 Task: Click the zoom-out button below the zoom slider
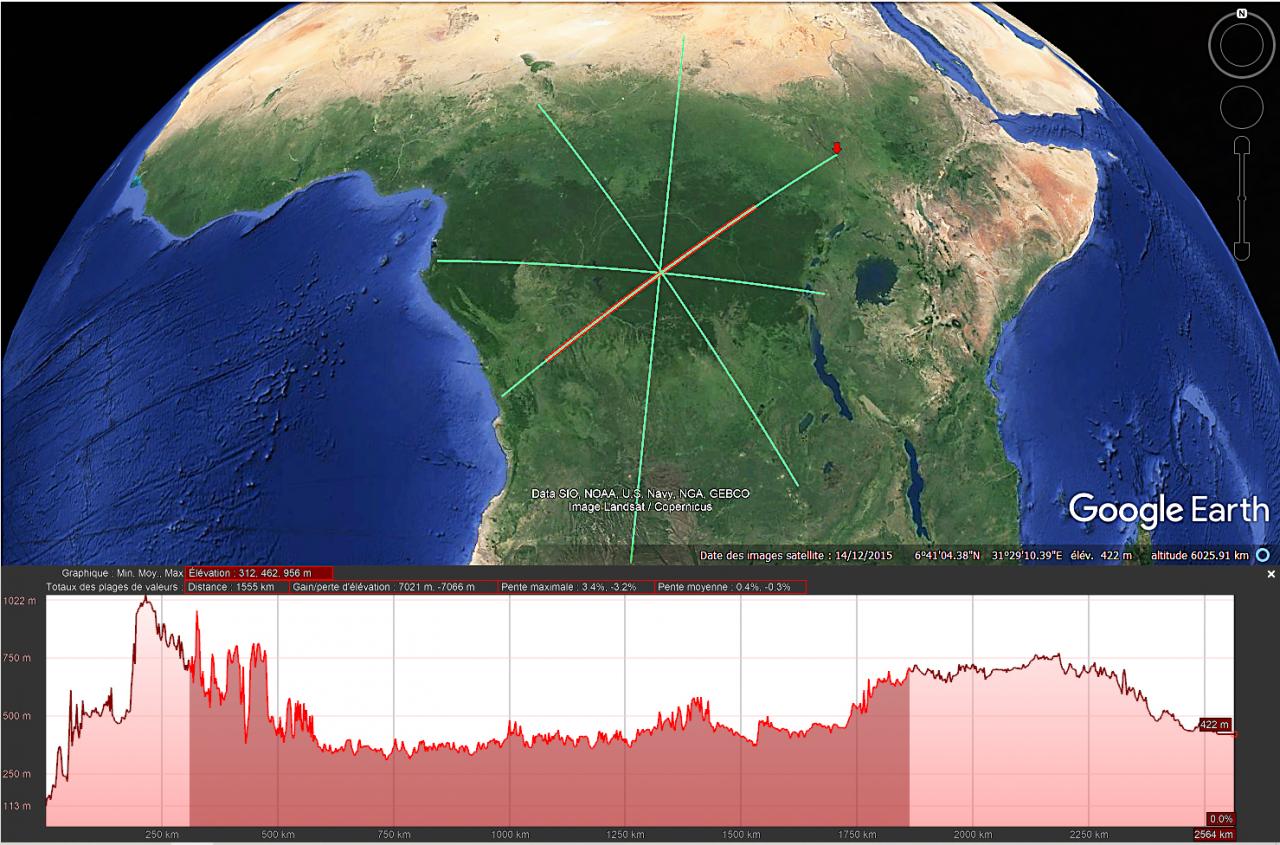[x=1241, y=250]
